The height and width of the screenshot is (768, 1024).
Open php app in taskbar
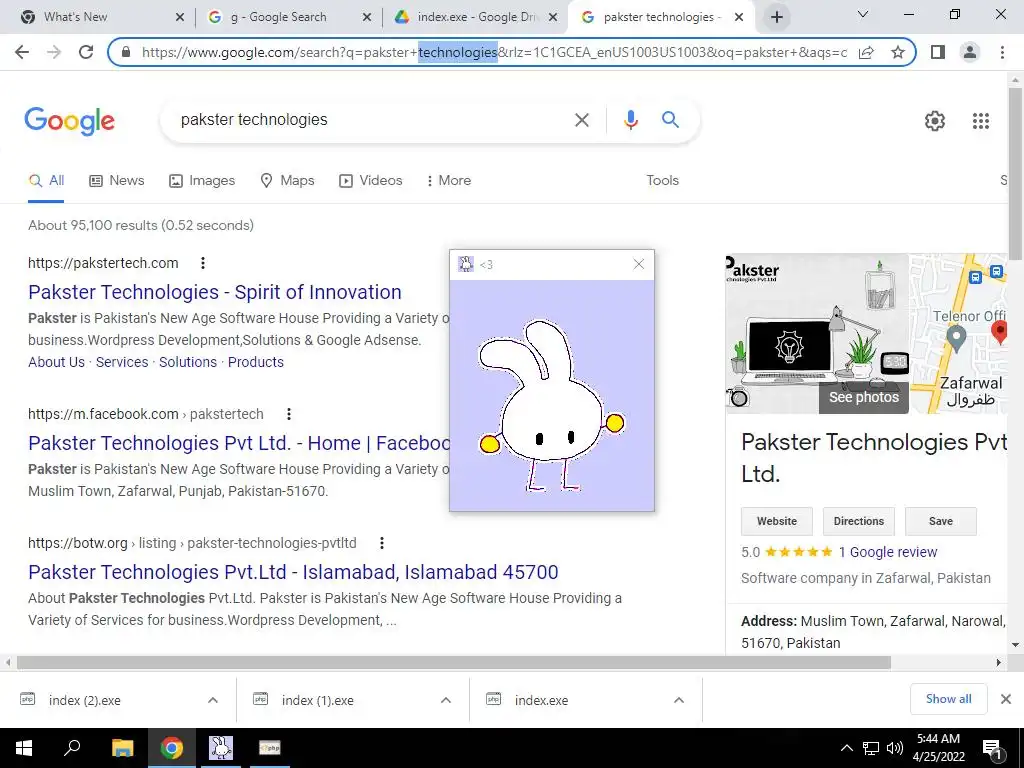[x=270, y=748]
